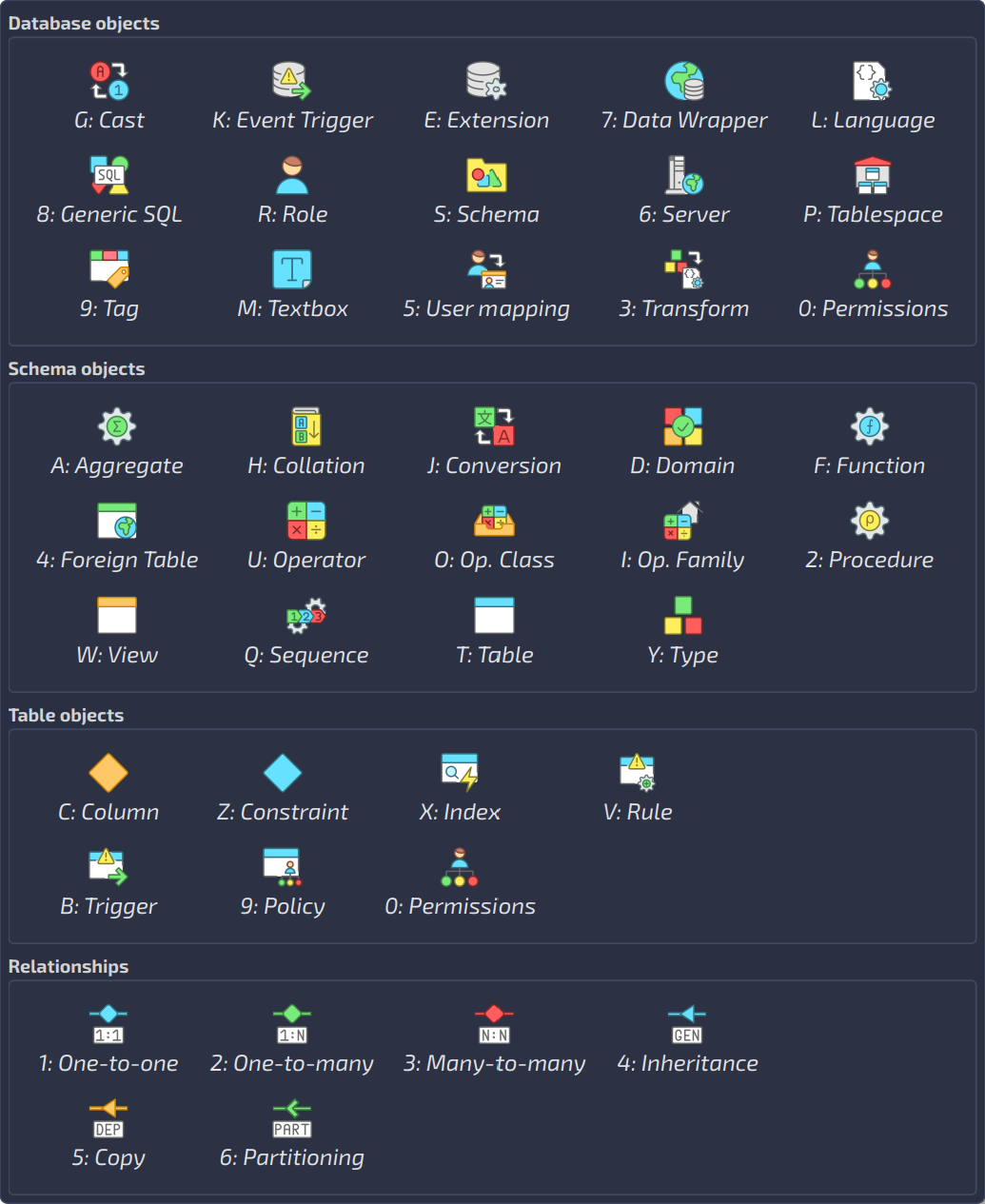Select the Conversion icon
The height and width of the screenshot is (1204, 985).
(494, 426)
